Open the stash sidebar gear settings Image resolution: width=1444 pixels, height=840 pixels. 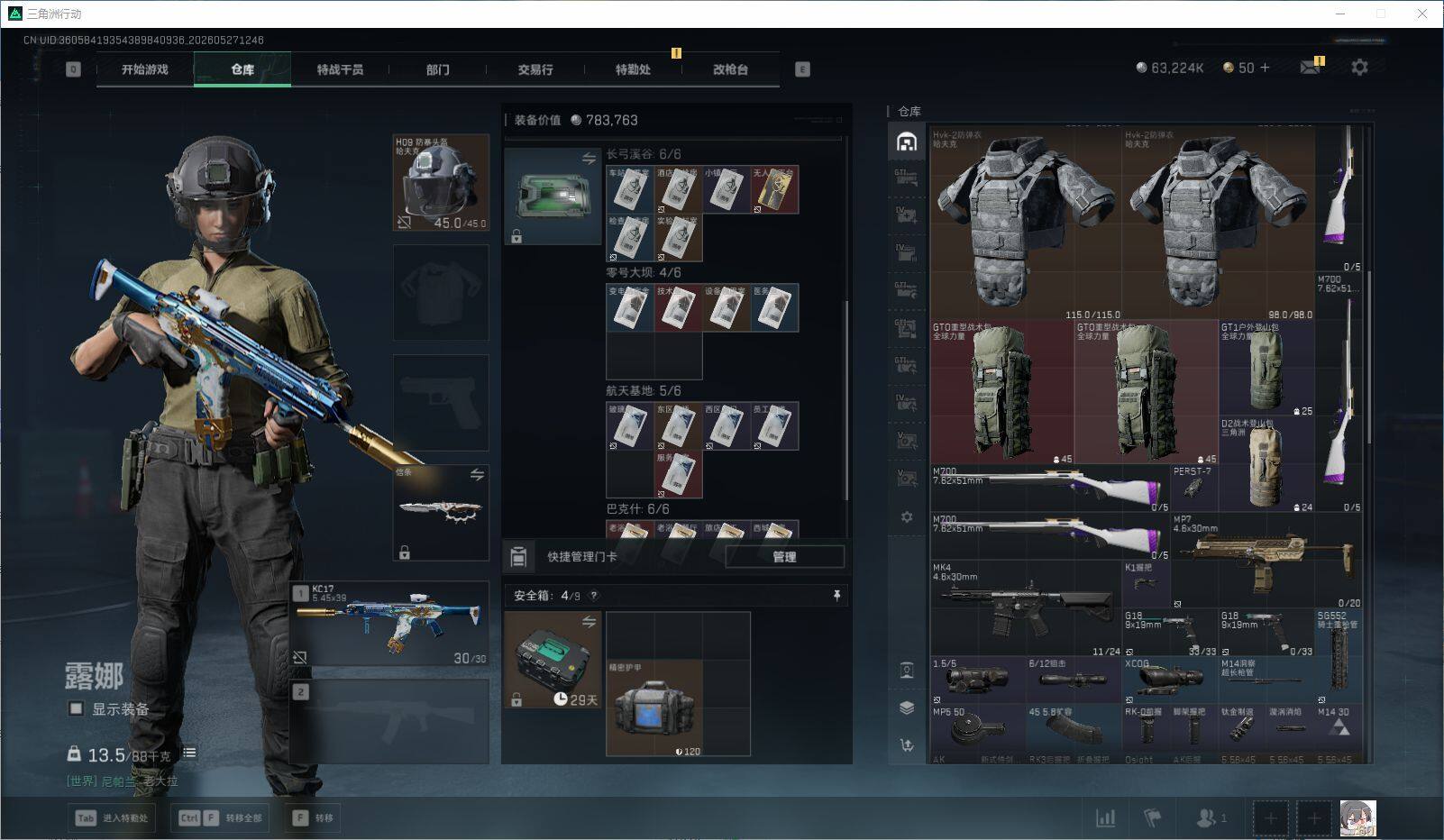tap(907, 517)
